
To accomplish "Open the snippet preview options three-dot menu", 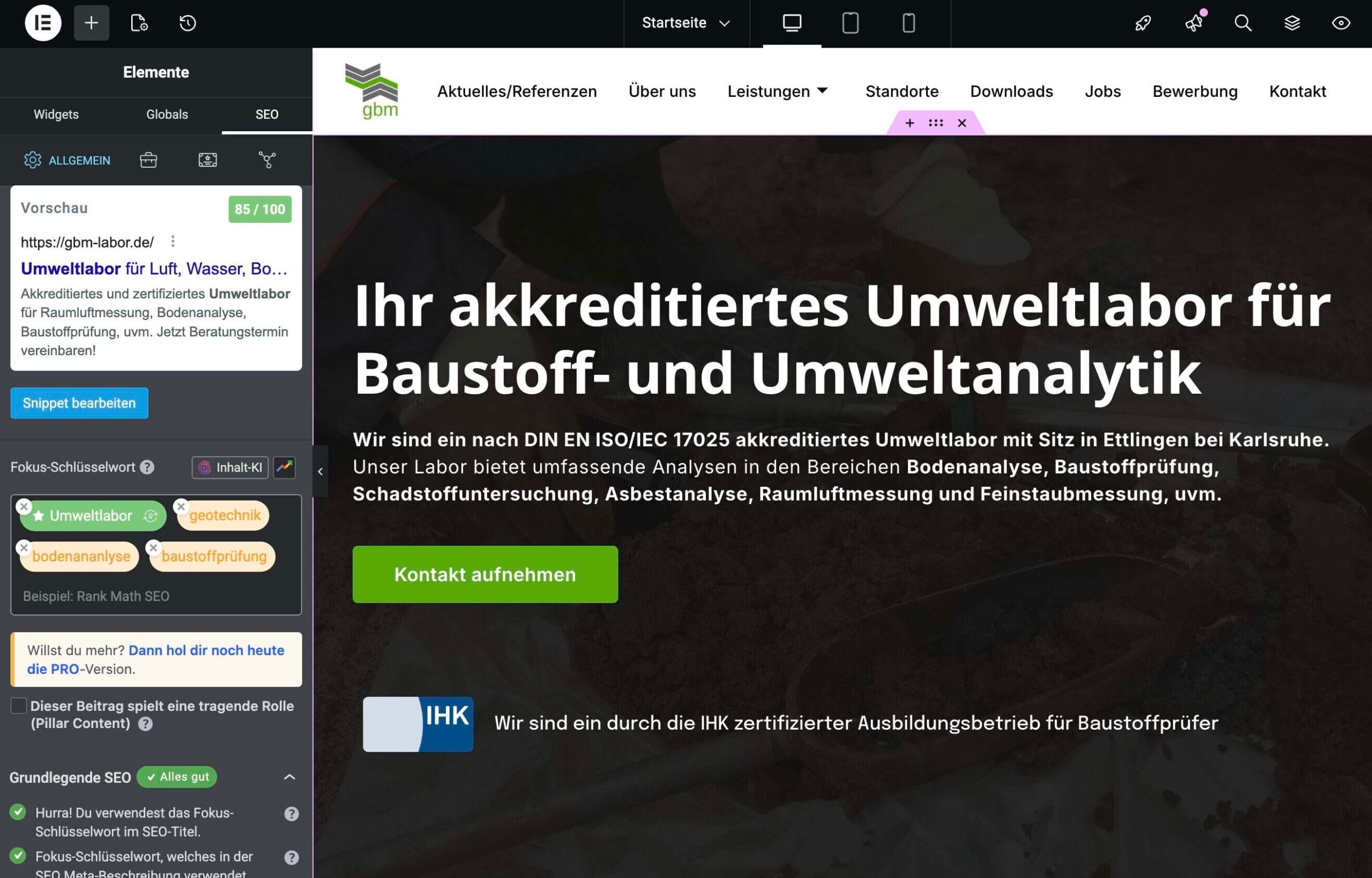I will click(x=173, y=241).
